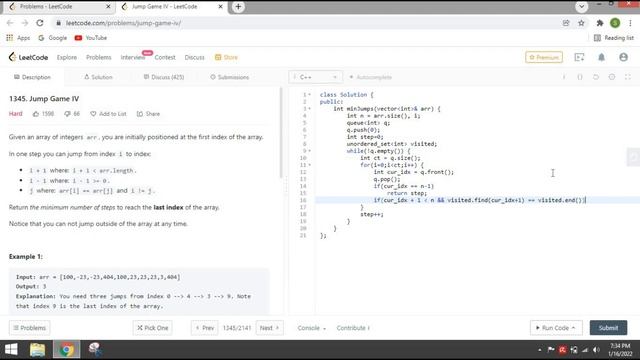The width and height of the screenshot is (640, 360).
Task: Switch to the Solution tab
Action: (98, 77)
